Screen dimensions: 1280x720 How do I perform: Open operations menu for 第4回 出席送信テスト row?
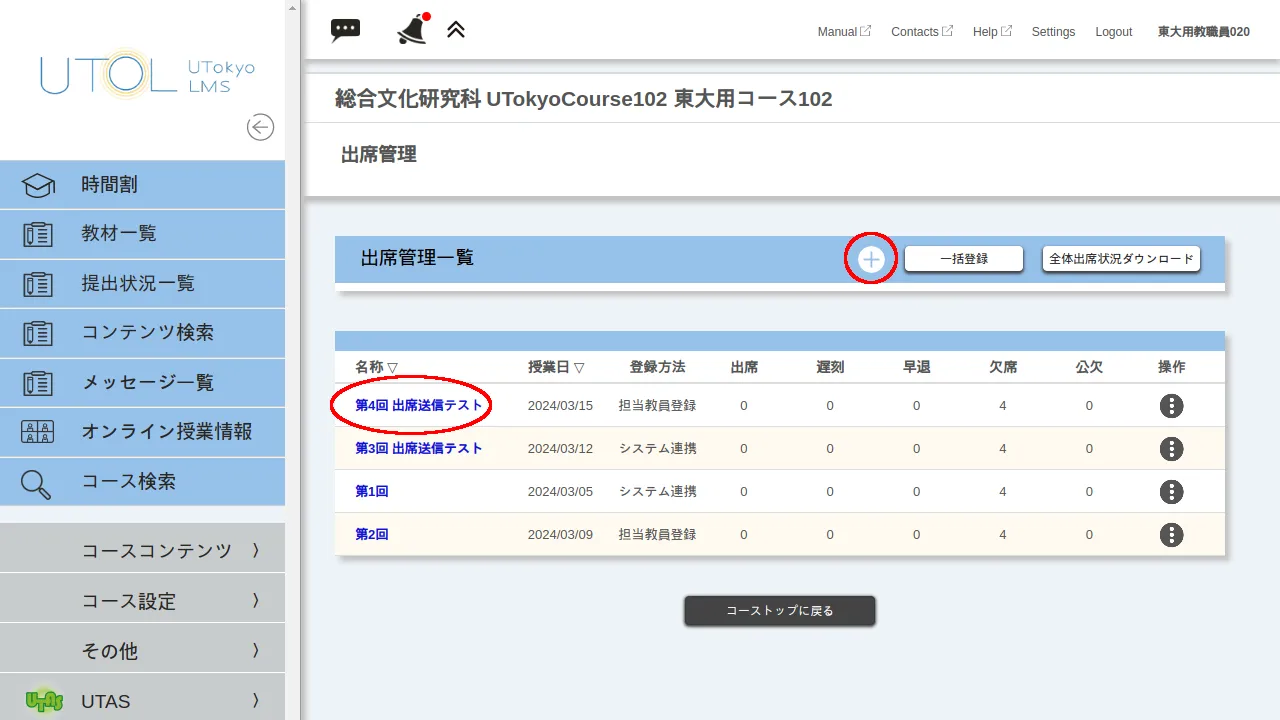[x=1171, y=406]
